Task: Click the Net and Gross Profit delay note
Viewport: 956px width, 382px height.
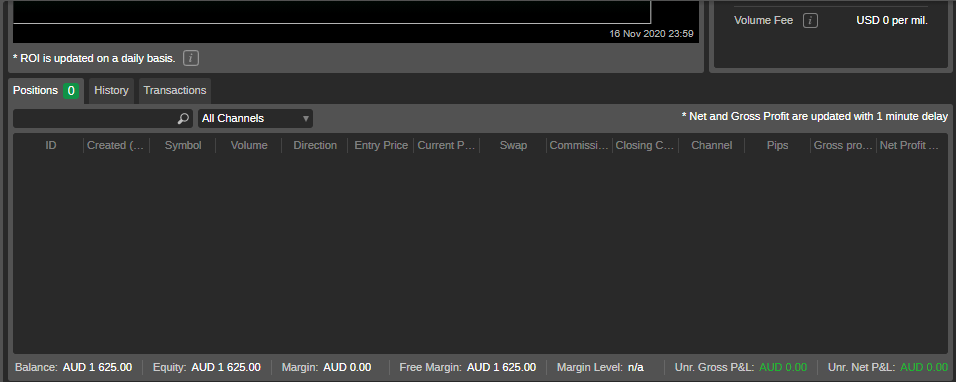Action: 815,116
